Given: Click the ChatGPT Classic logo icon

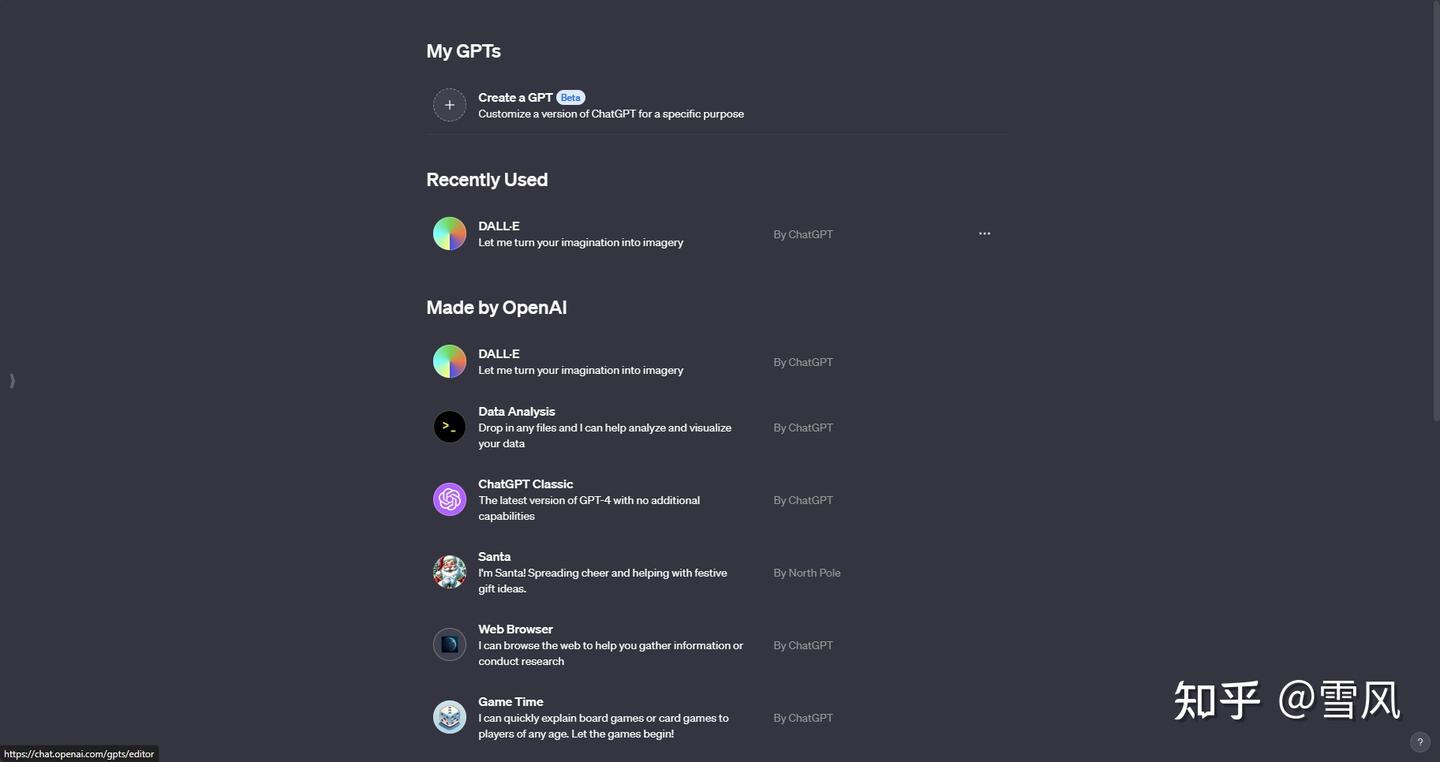Looking at the screenshot, I should (x=449, y=498).
